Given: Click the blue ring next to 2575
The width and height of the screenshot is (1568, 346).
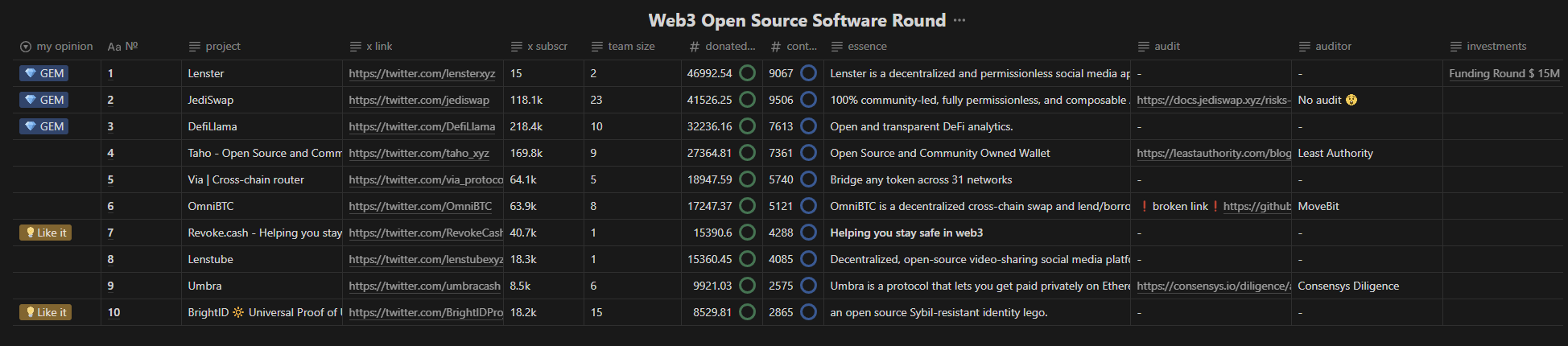Looking at the screenshot, I should click(x=809, y=286).
